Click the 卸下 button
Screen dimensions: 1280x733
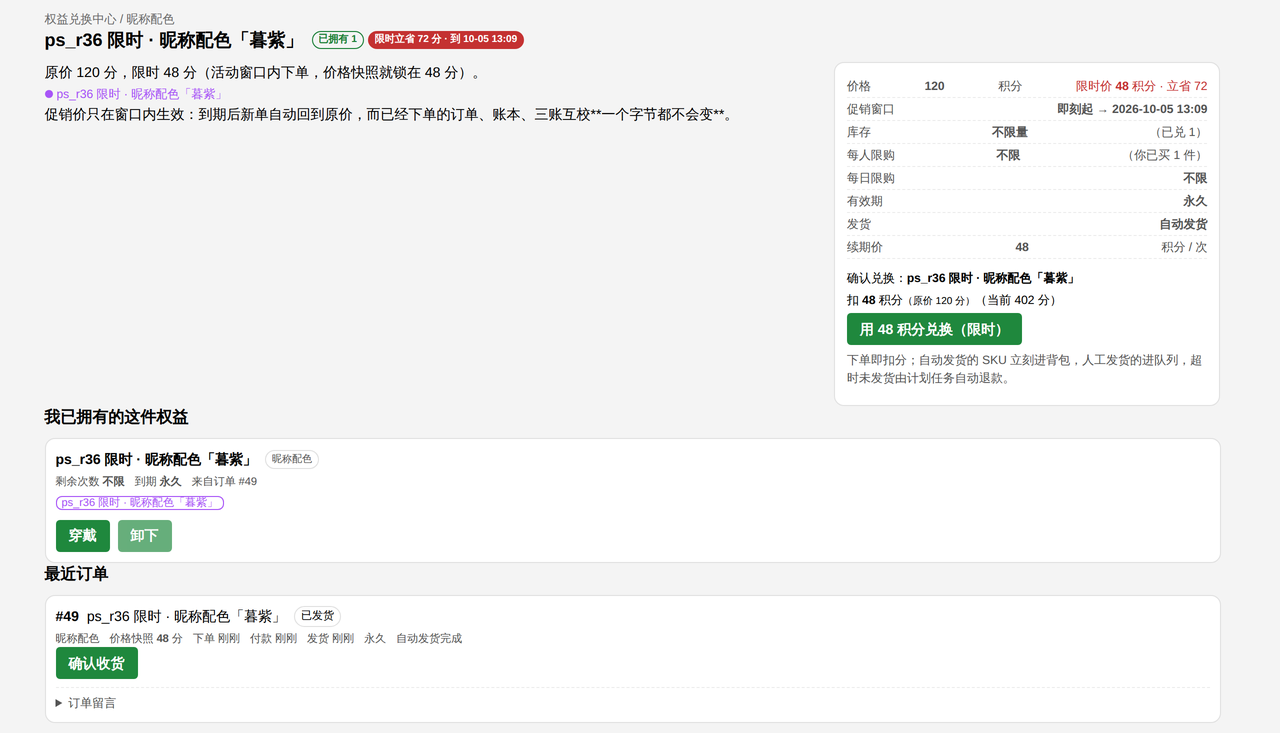(145, 536)
